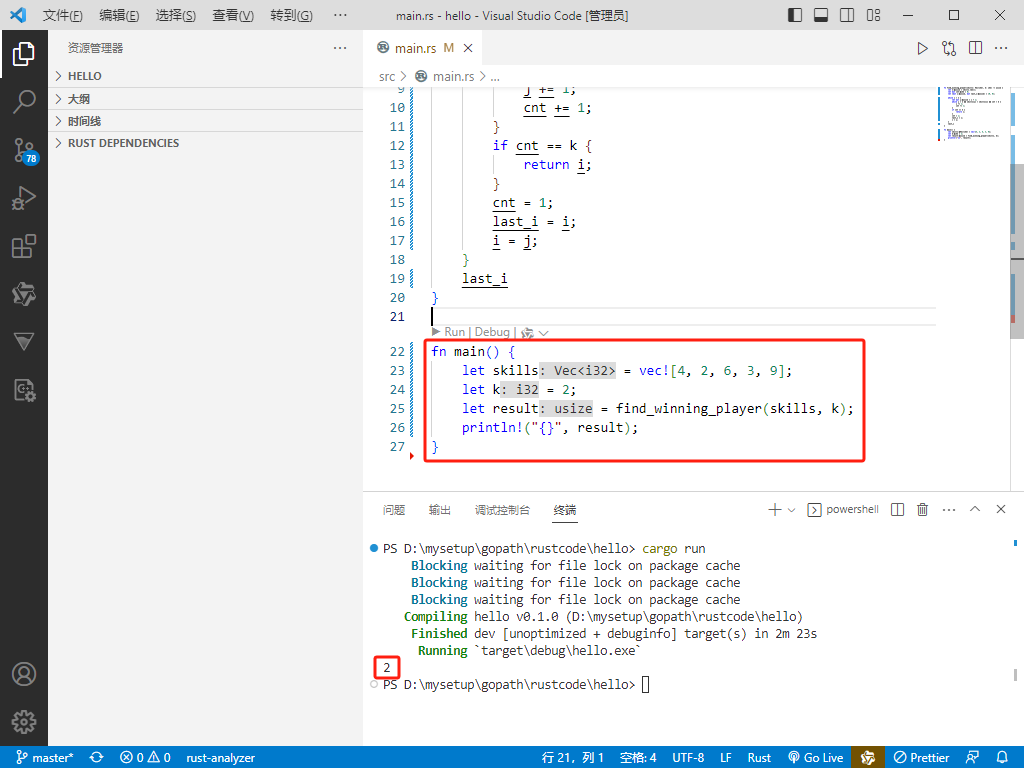This screenshot has width=1024, height=768.
Task: Click rust-analyzer status item
Action: point(221,758)
